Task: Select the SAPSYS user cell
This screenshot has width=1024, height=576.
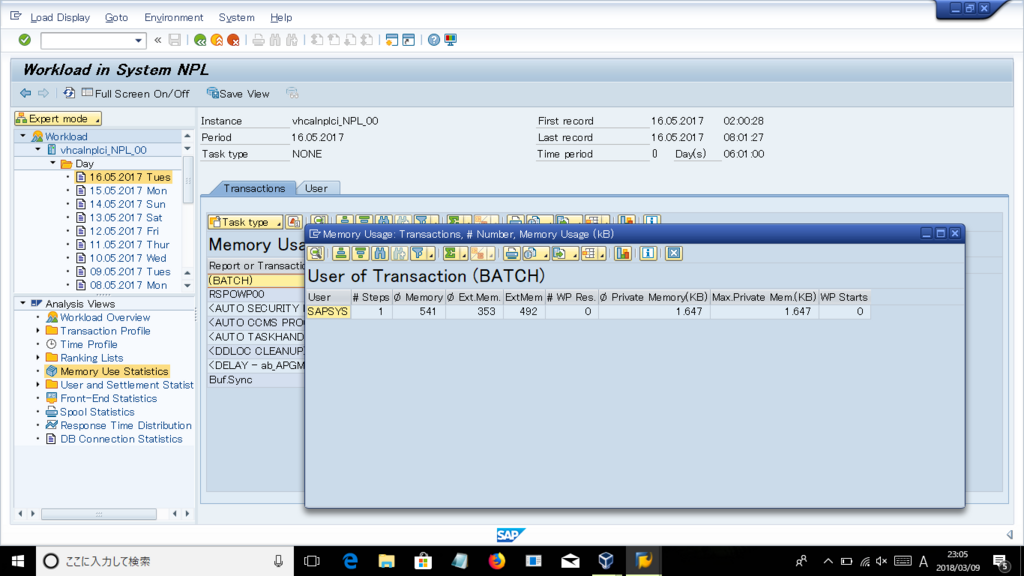Action: (x=328, y=312)
